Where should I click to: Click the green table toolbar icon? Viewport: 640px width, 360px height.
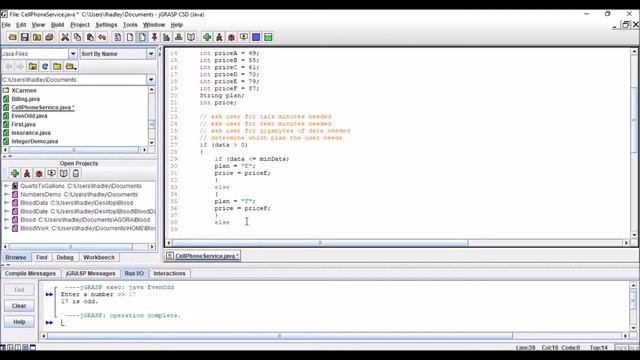pyautogui.click(x=268, y=37)
